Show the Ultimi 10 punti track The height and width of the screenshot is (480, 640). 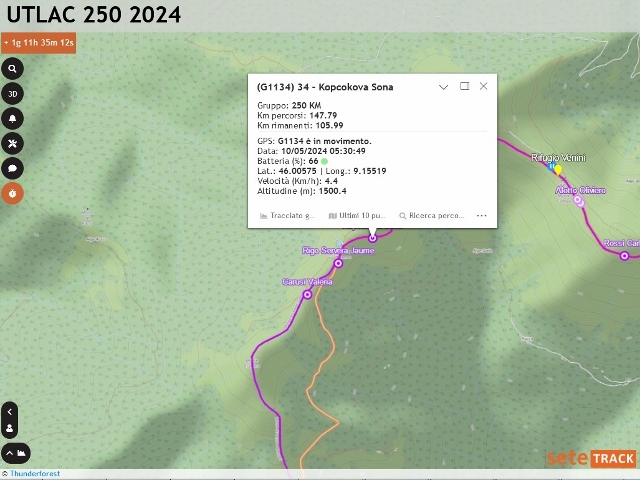[x=357, y=216]
